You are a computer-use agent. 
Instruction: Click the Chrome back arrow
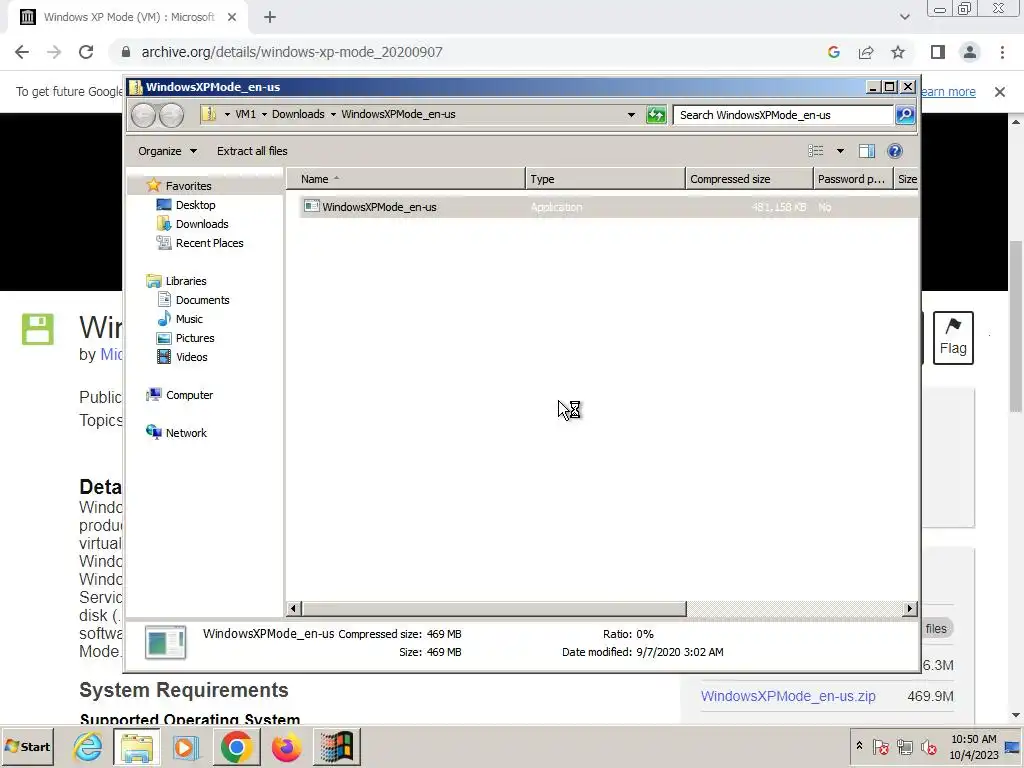[x=22, y=52]
